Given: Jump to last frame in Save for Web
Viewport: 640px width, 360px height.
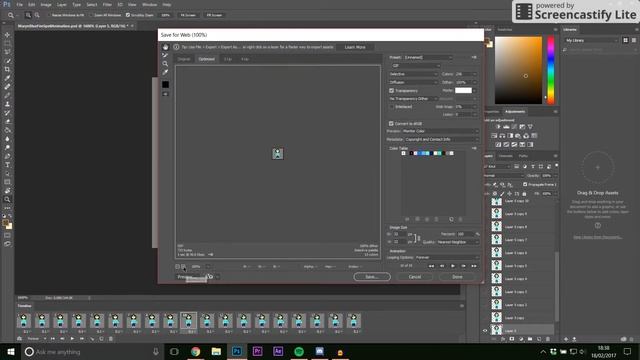Looking at the screenshot, I should point(474,266).
